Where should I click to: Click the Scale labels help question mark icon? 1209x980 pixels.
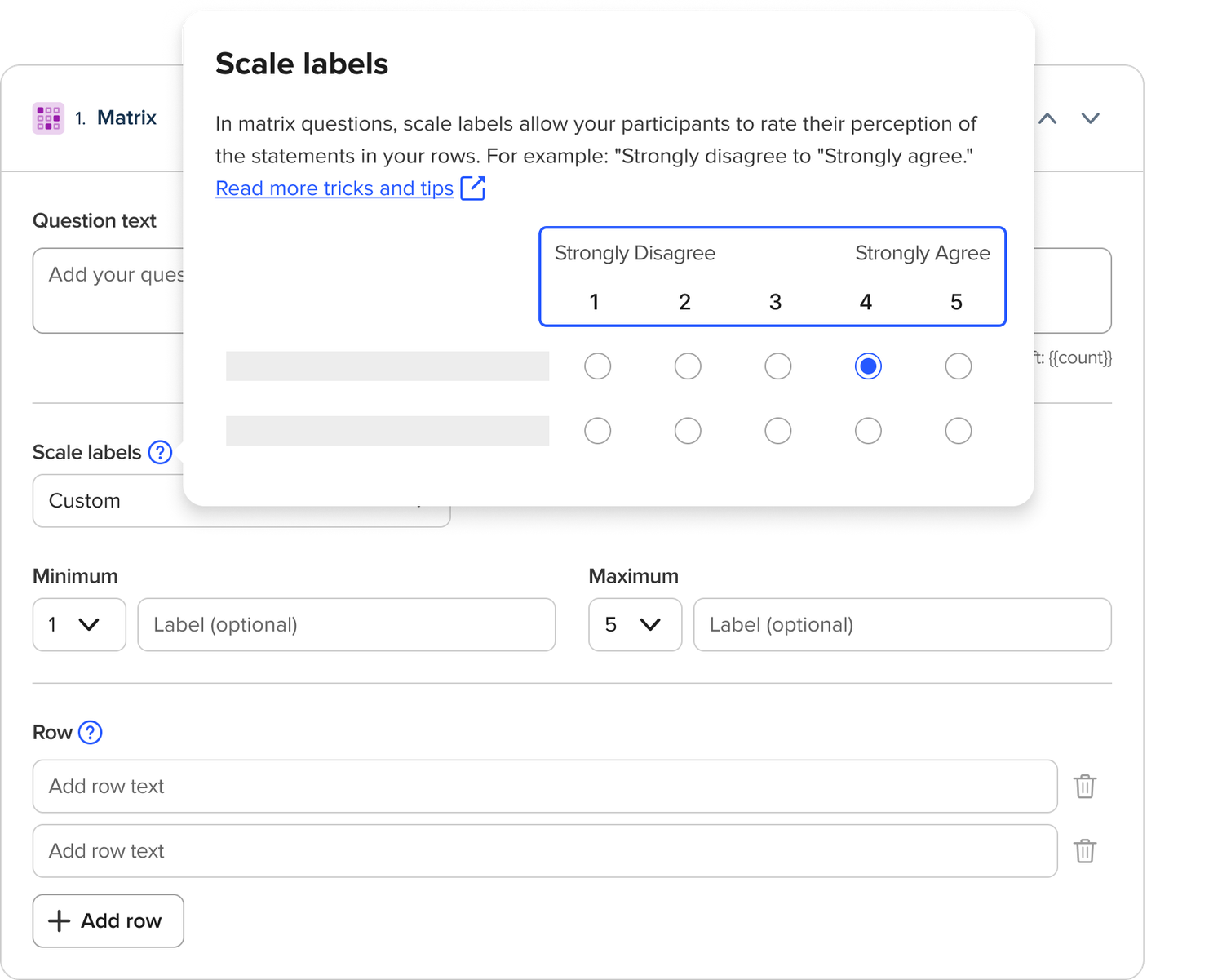(x=160, y=452)
